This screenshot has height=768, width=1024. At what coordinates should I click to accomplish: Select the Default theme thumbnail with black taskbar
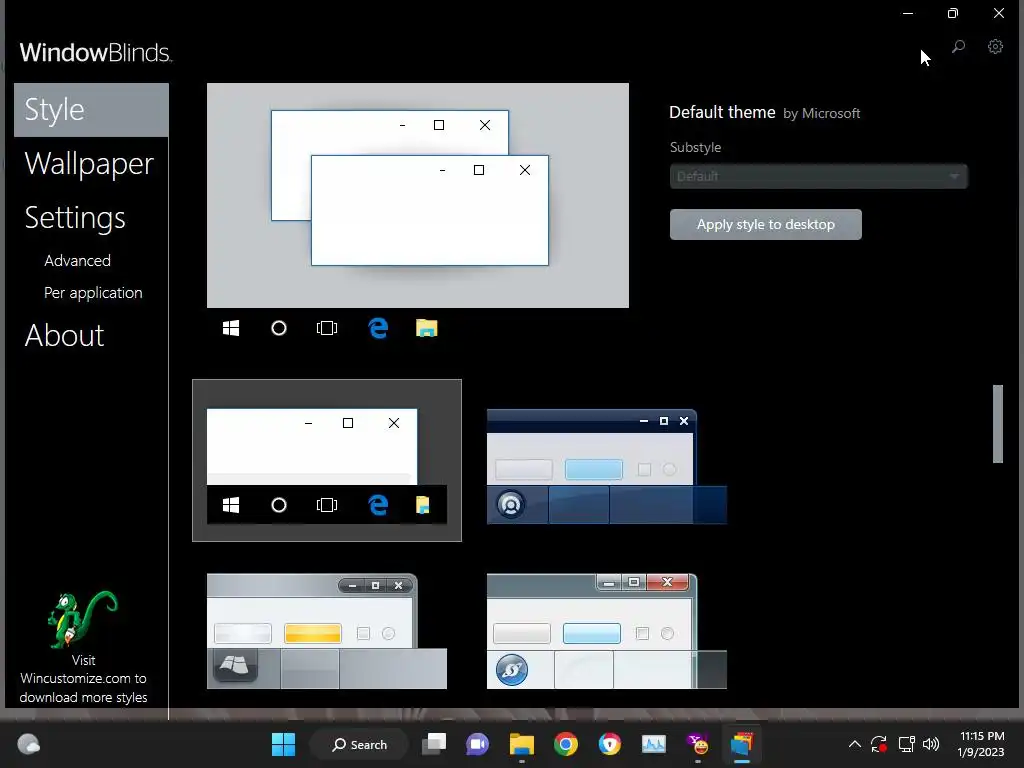point(327,460)
